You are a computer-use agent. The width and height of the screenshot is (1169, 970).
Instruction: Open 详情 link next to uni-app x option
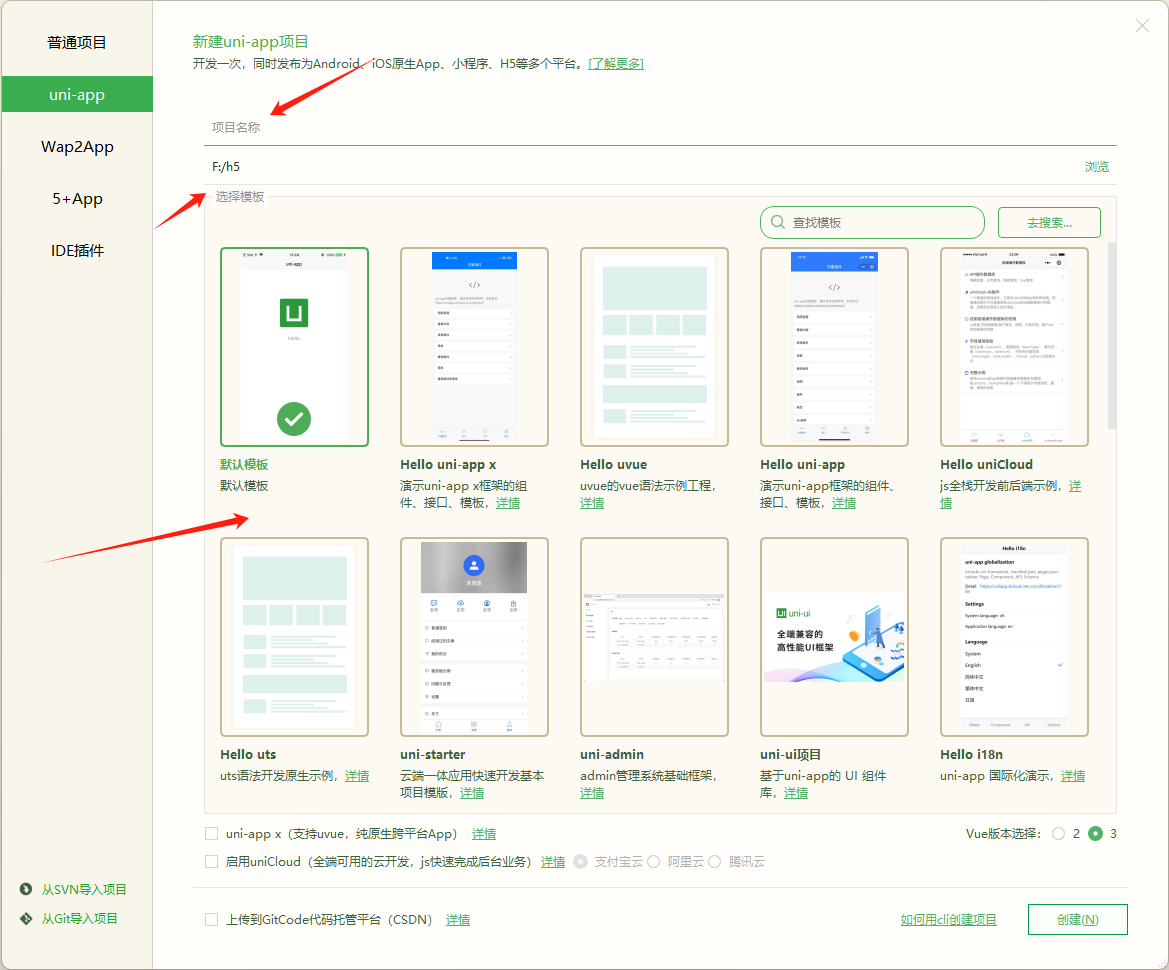(484, 834)
